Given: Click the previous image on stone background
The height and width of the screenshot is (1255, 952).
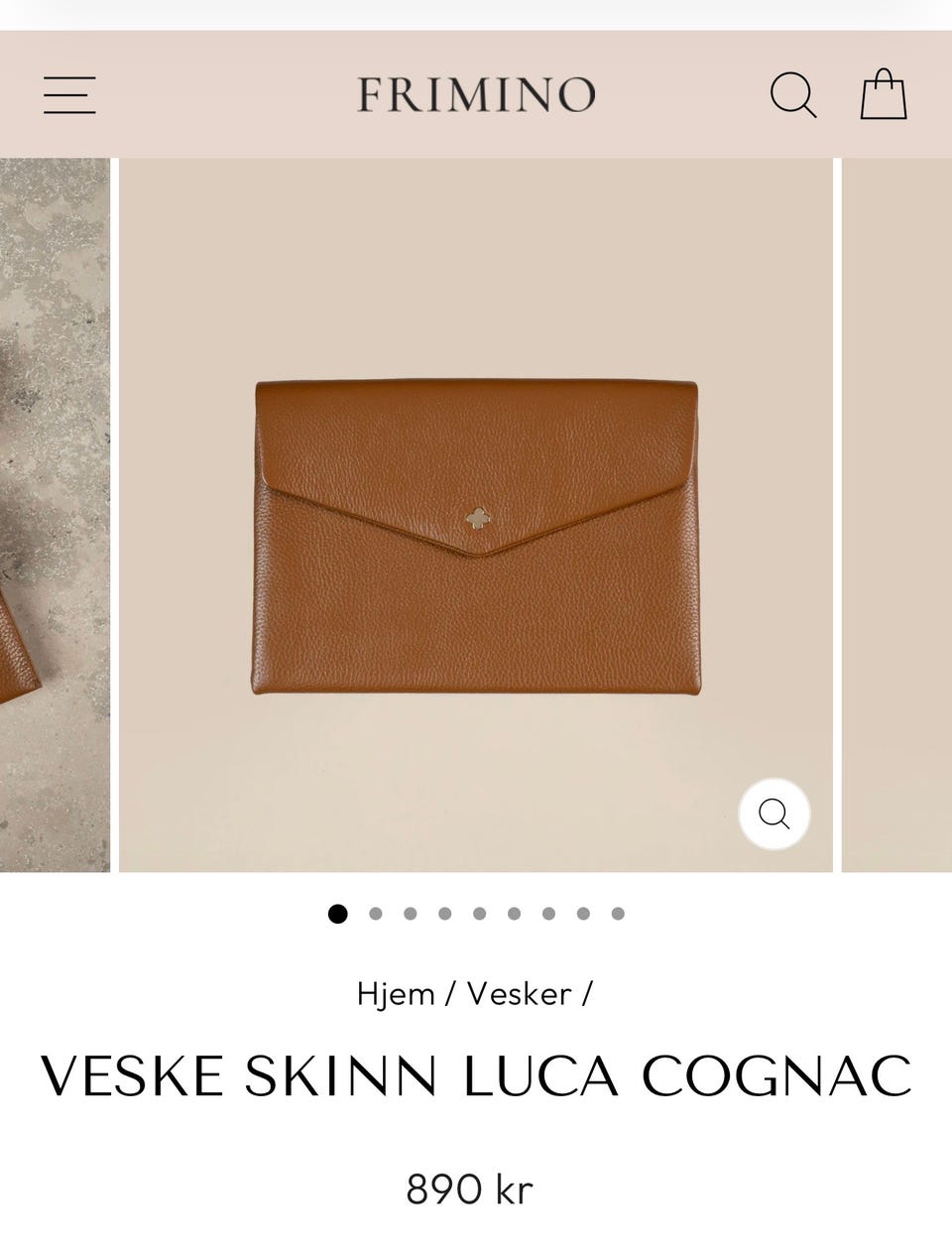Looking at the screenshot, I should [x=55, y=515].
